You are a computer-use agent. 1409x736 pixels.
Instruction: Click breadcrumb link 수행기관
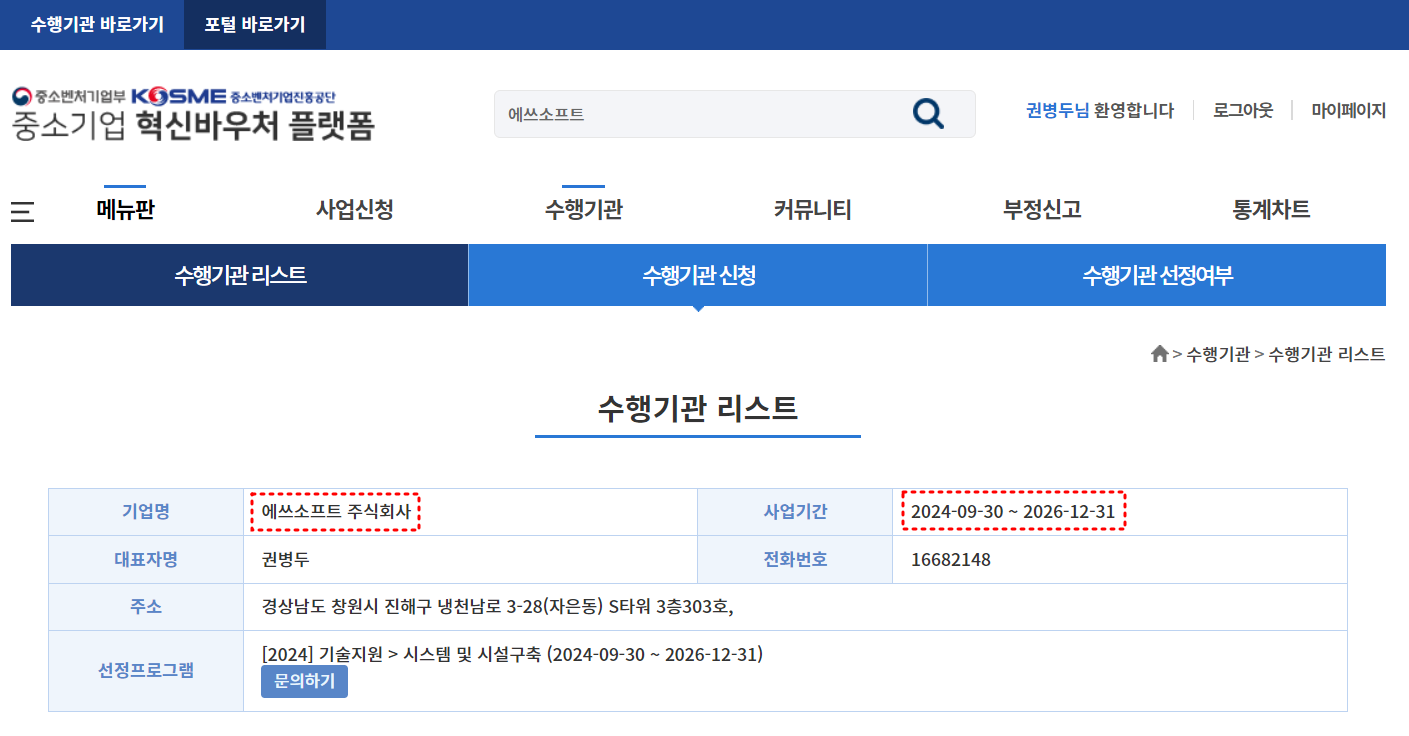(x=1218, y=354)
